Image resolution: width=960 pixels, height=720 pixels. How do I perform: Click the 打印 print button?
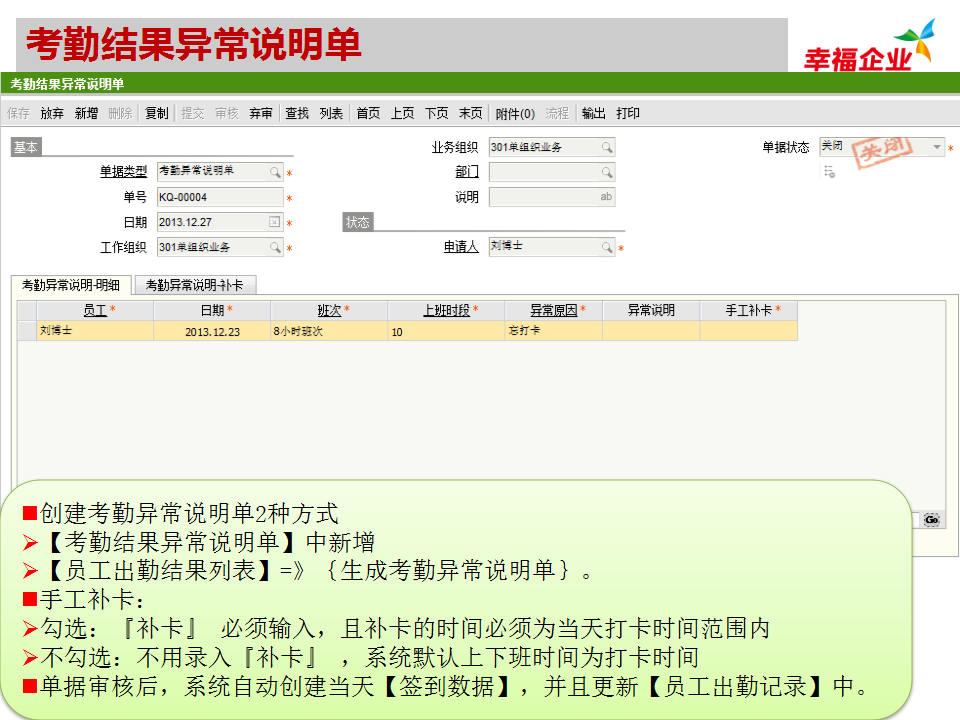[x=628, y=113]
